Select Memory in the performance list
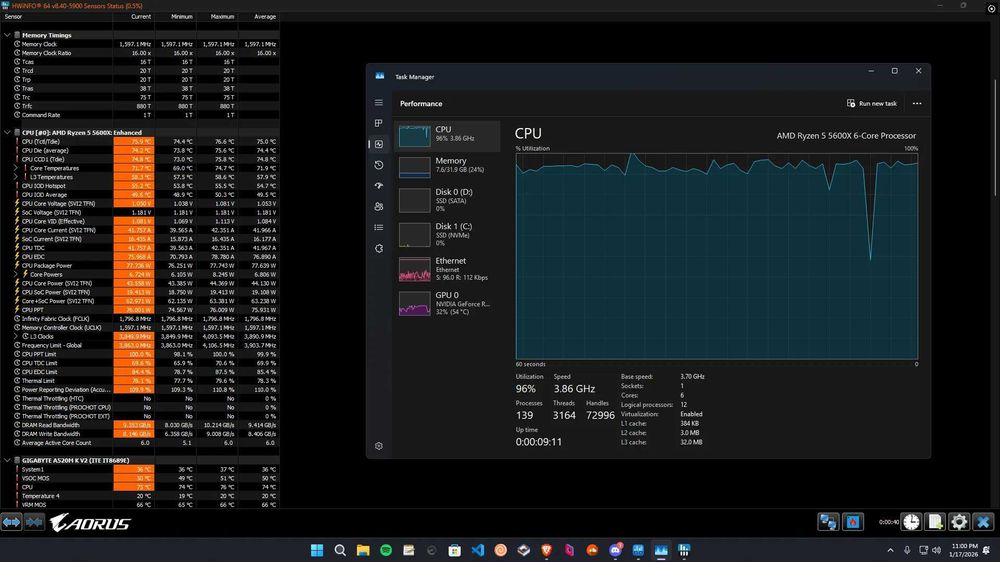The width and height of the screenshot is (1000, 562). (x=447, y=167)
